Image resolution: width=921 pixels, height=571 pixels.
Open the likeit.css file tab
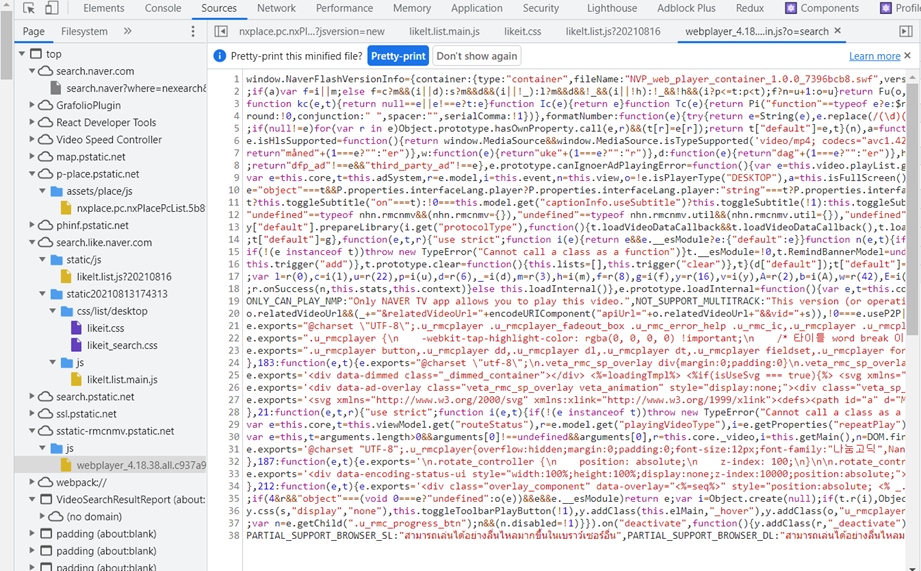(x=522, y=31)
